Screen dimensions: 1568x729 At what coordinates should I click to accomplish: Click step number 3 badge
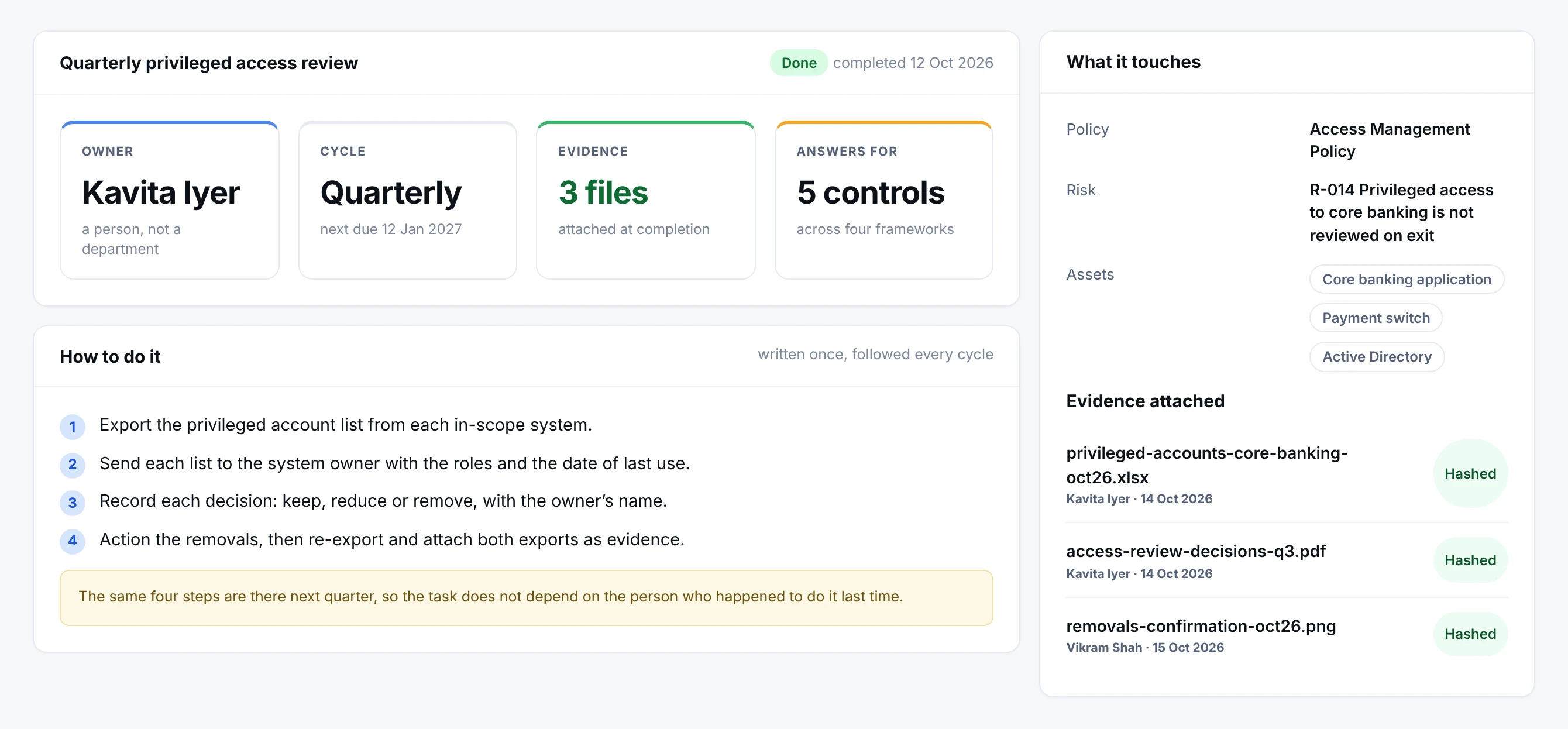pos(73,503)
